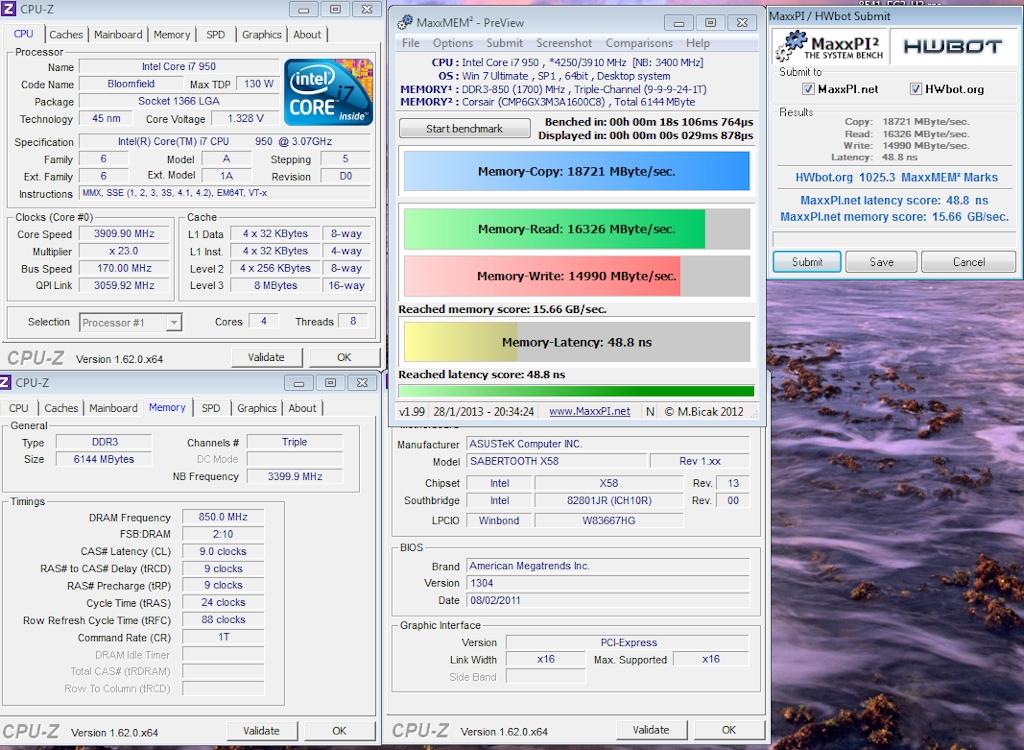
Task: Click the empty text field above Submit button
Action: [894, 238]
